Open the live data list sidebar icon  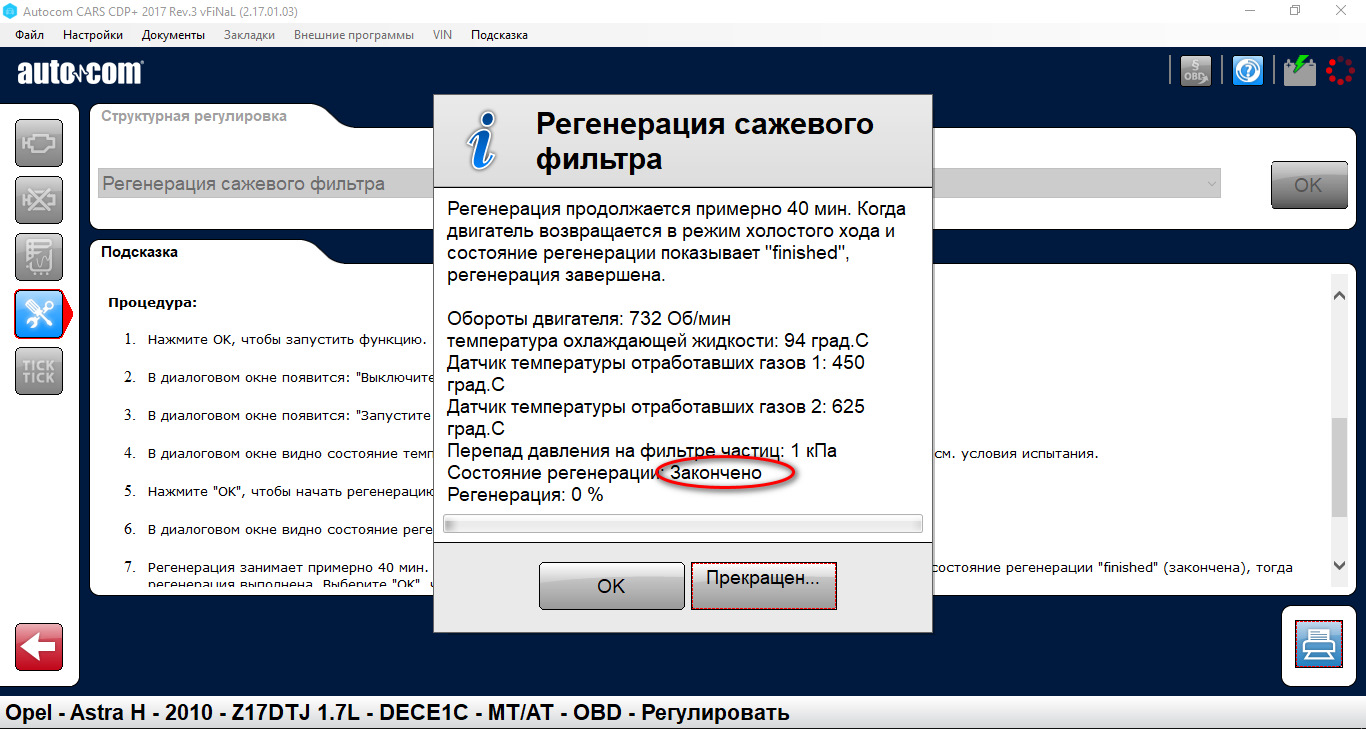[x=39, y=257]
